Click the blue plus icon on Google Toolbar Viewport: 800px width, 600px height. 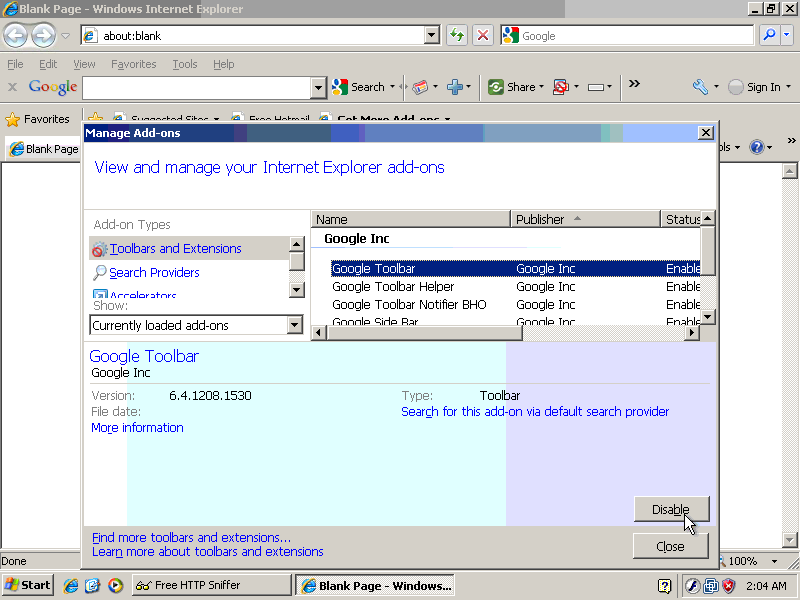click(454, 87)
